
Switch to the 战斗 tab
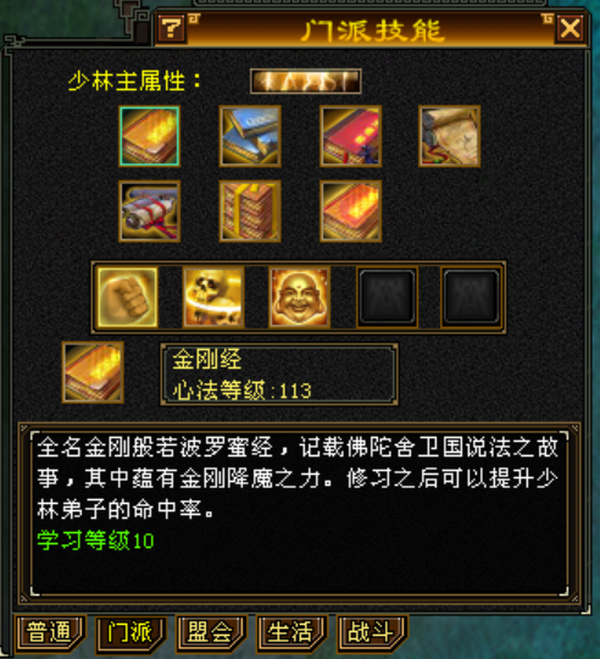click(372, 633)
